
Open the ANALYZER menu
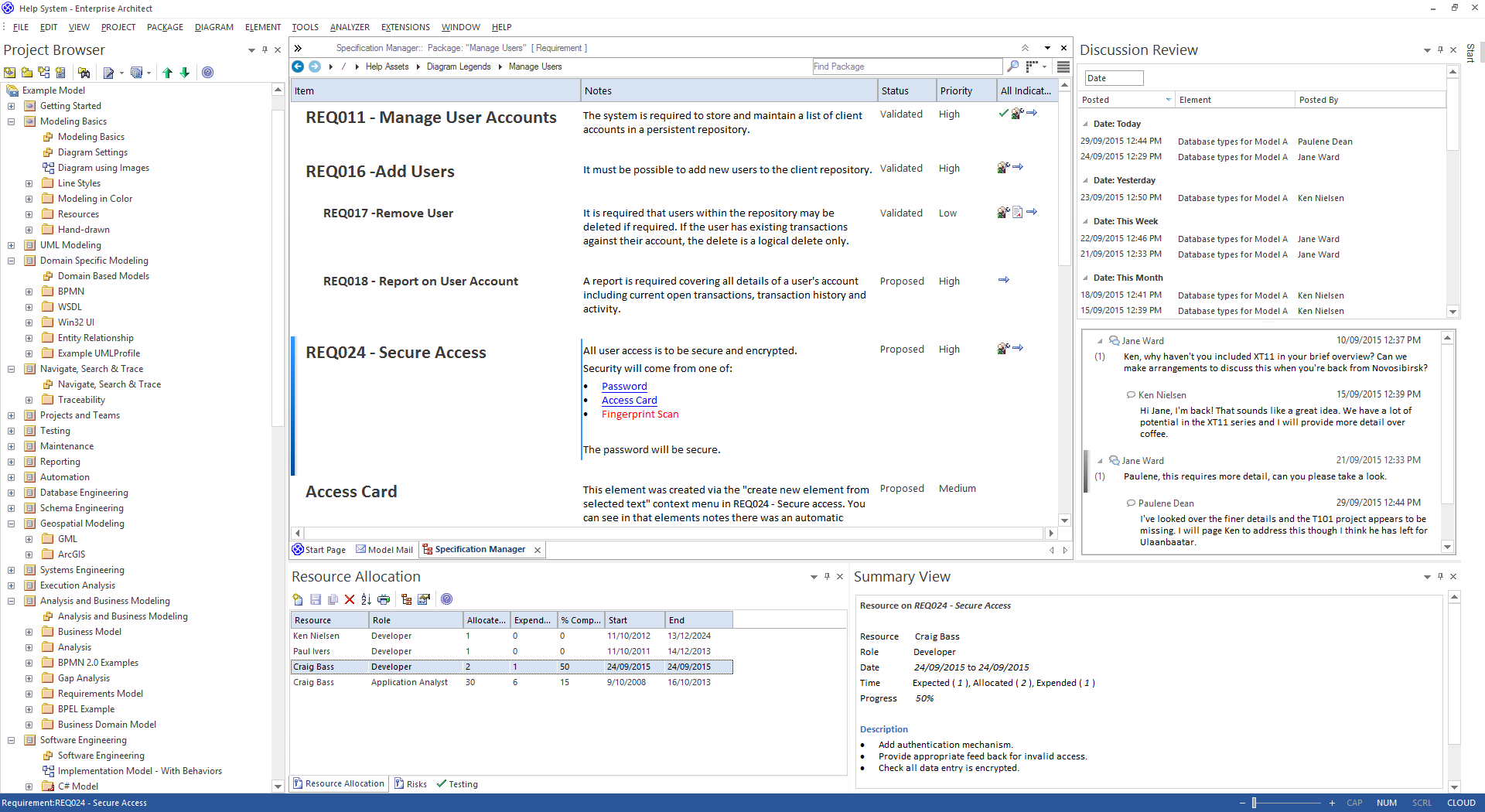[350, 27]
